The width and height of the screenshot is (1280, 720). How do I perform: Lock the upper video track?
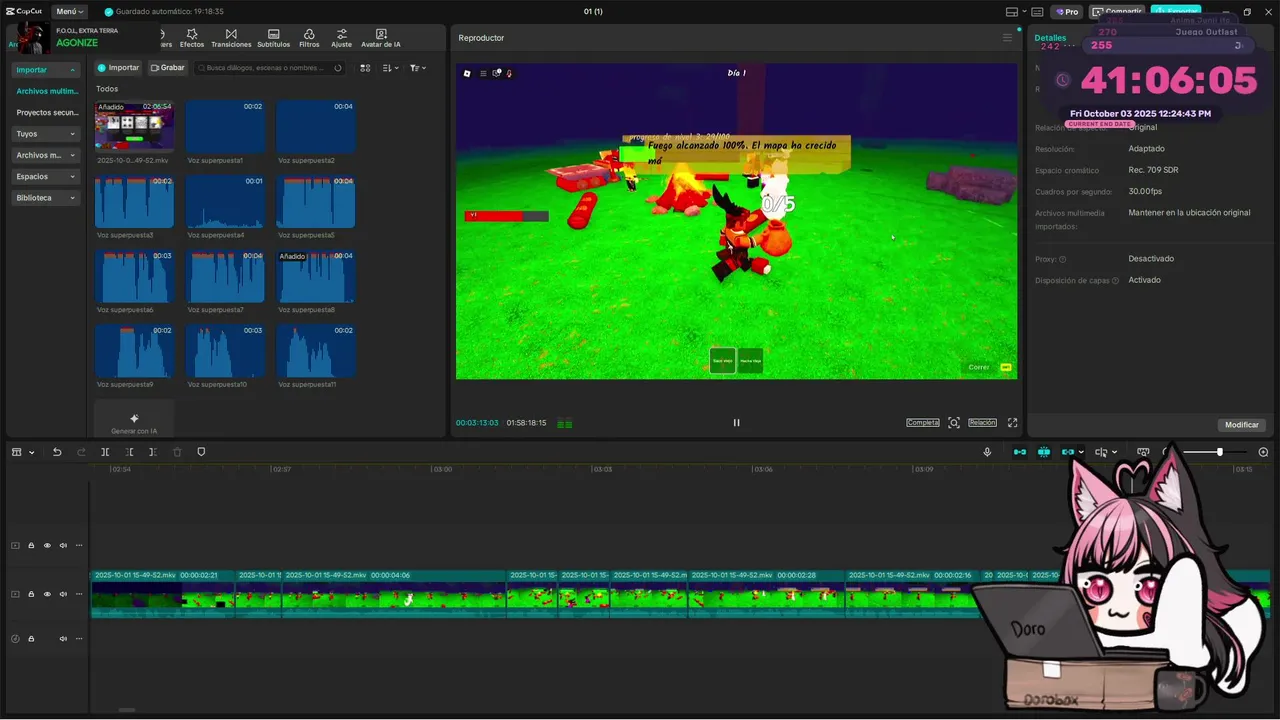pos(31,546)
